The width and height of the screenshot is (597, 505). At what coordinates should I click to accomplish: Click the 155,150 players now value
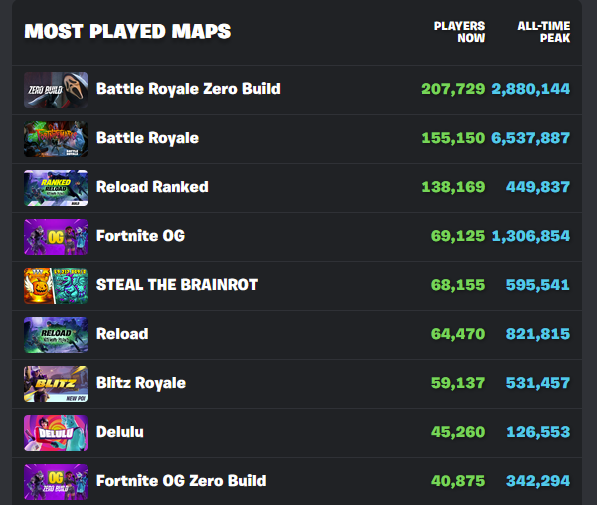pos(453,138)
